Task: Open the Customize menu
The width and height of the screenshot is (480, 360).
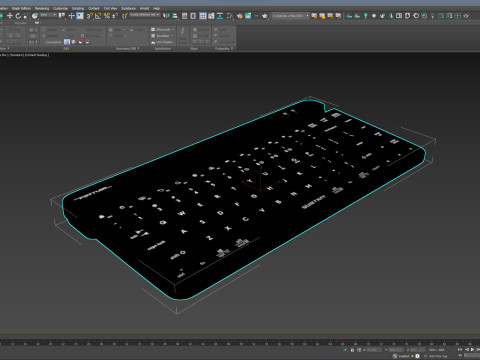Action: point(60,8)
